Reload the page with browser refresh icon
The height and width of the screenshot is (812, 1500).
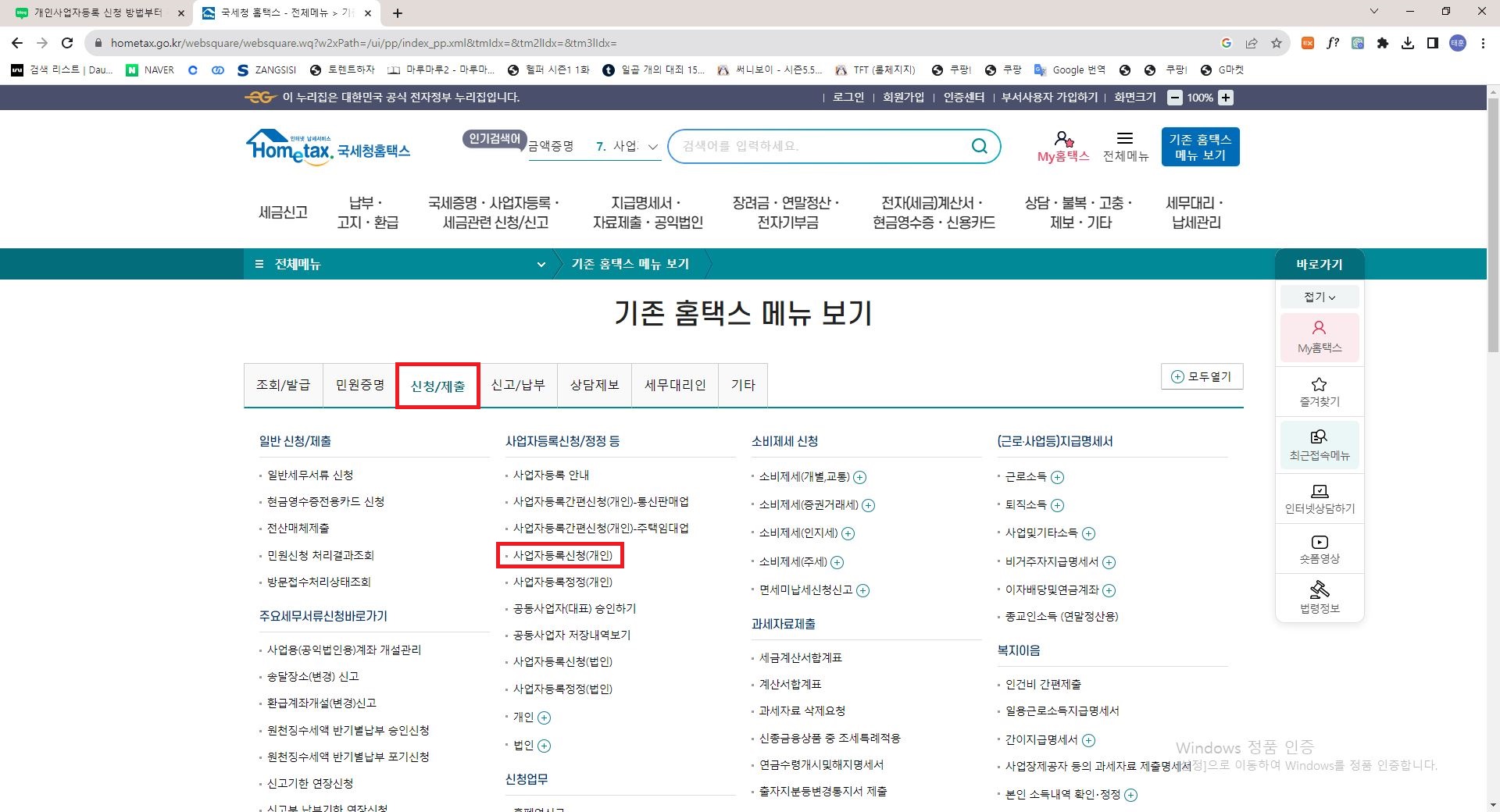pos(67,43)
